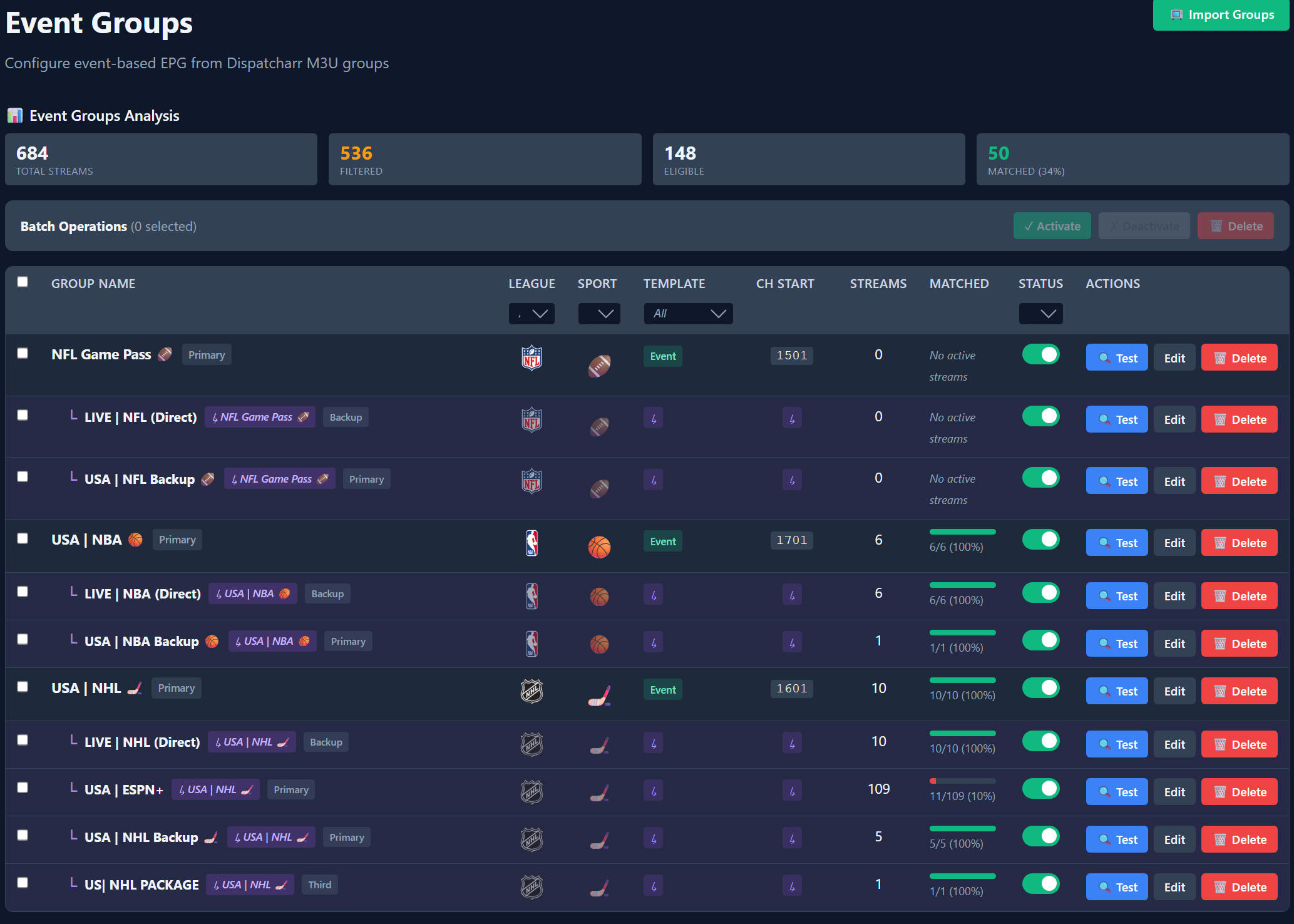Click the Group Name column header
The width and height of the screenshot is (1294, 924).
93,284
